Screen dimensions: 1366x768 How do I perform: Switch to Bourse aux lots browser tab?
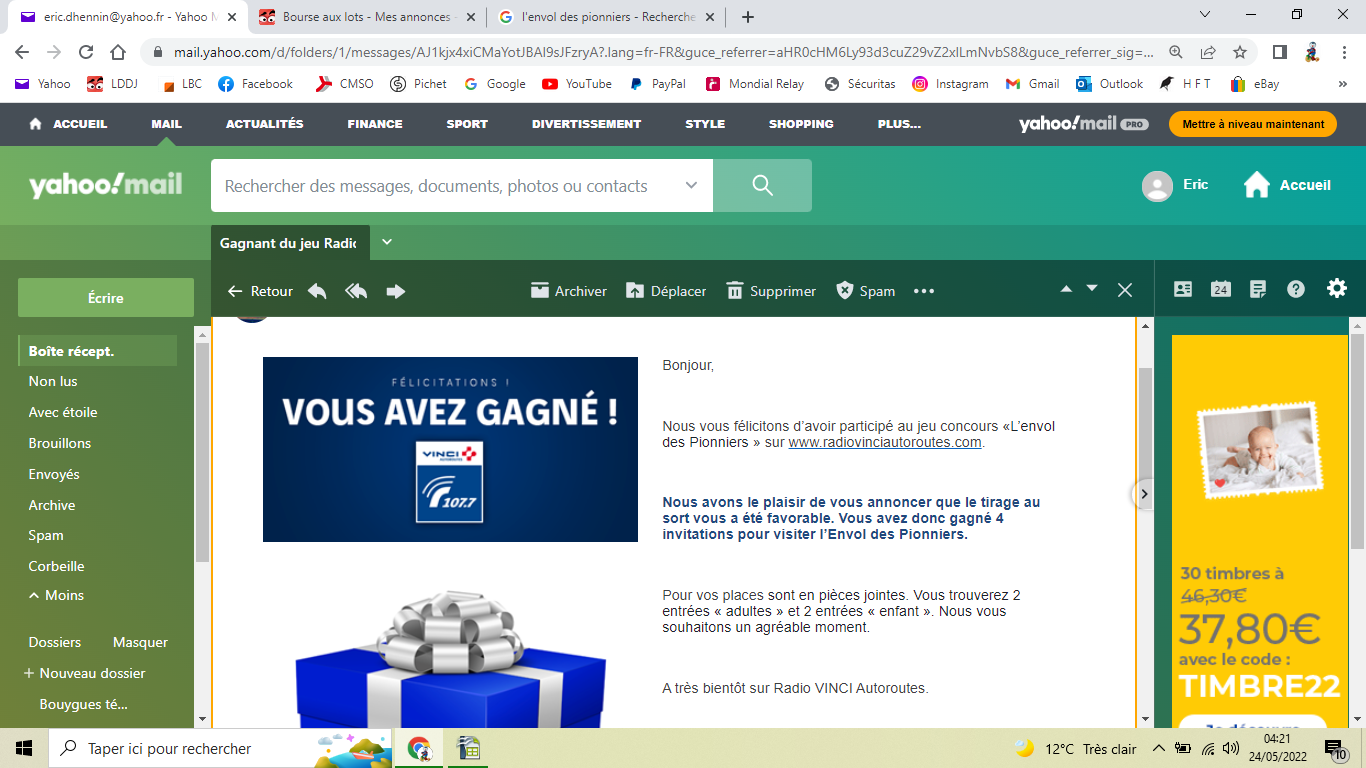tap(365, 17)
